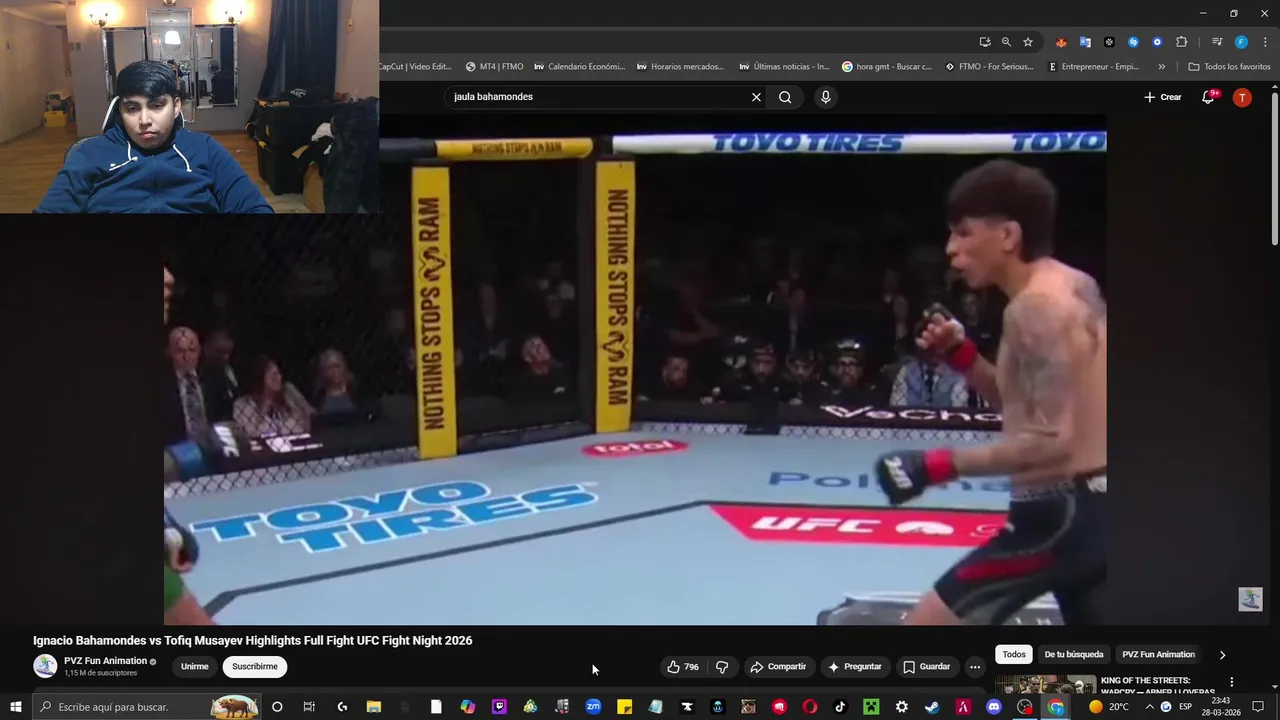Open the PVZ Fun Animation channel avatar
Screen dimensions: 1280x720
click(45, 666)
